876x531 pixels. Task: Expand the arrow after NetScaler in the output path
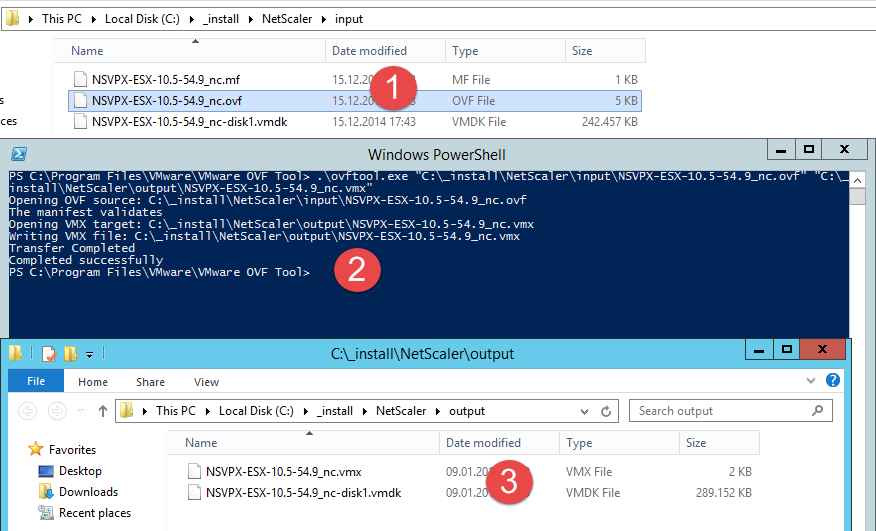click(x=438, y=411)
